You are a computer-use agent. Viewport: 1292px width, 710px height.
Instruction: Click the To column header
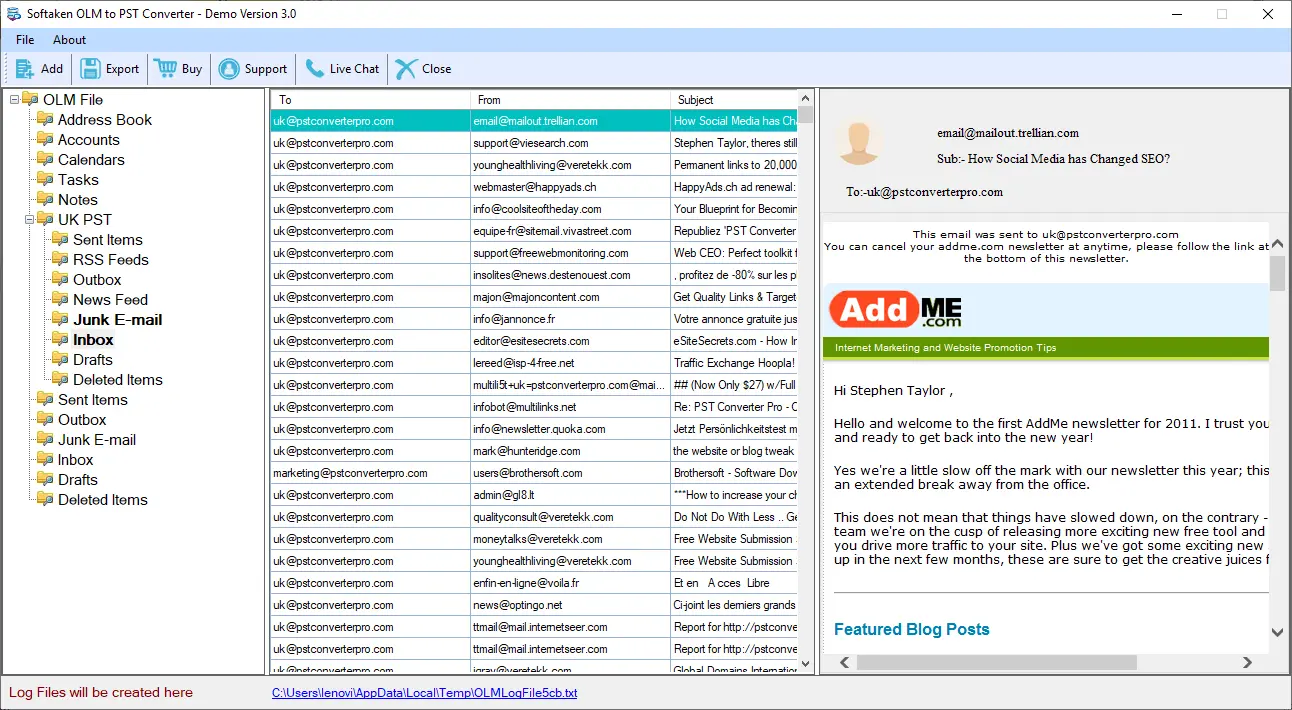pyautogui.click(x=370, y=99)
